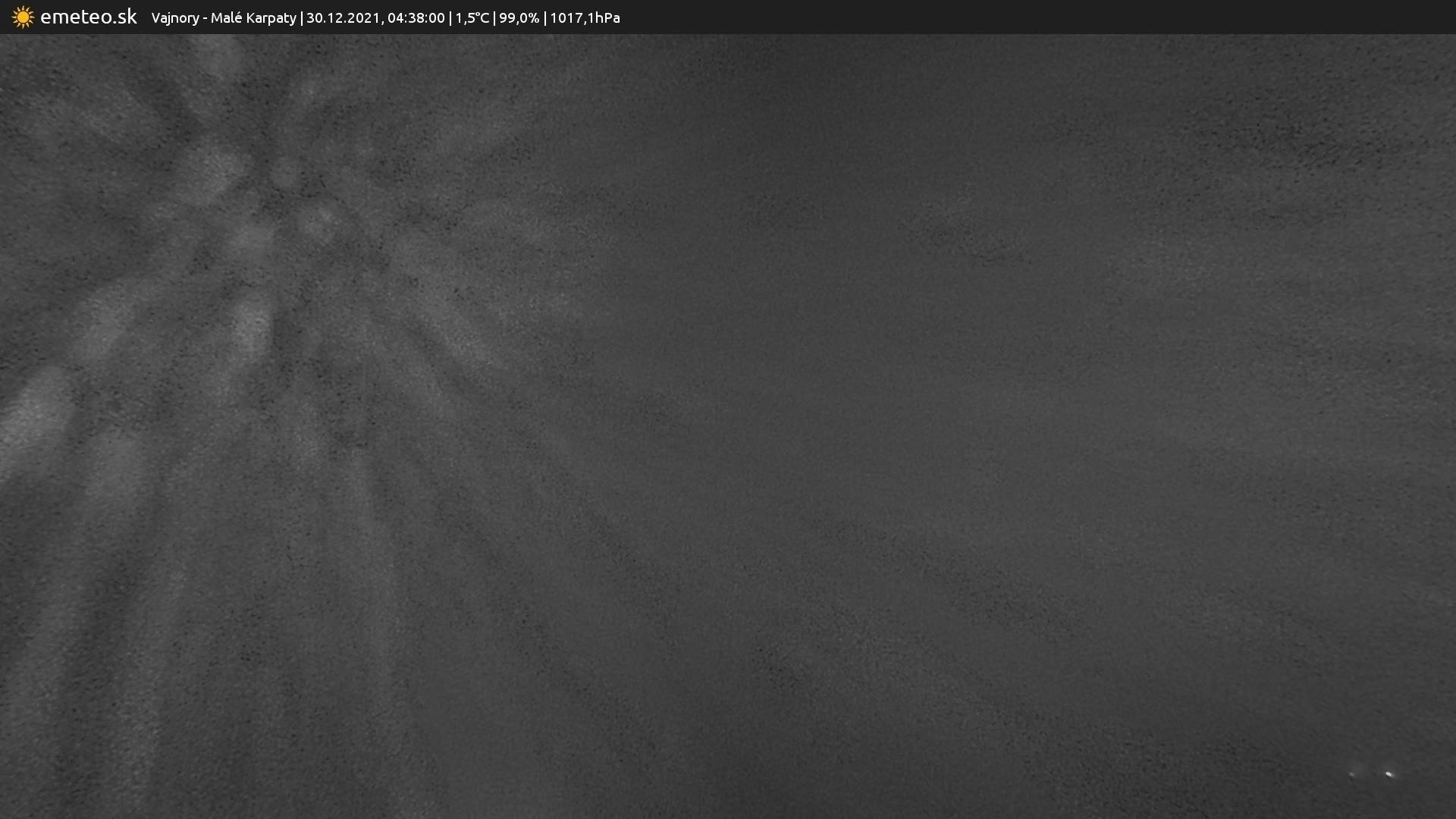Click the separator bar before the pressure value
This screenshot has height=819, width=1456.
click(544, 17)
